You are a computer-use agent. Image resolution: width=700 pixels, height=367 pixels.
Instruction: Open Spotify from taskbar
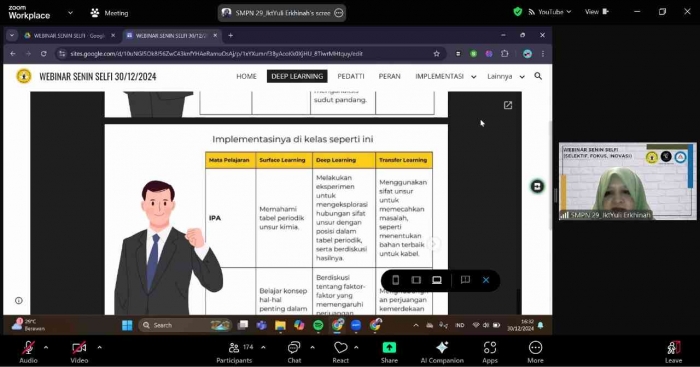pyautogui.click(x=318, y=325)
